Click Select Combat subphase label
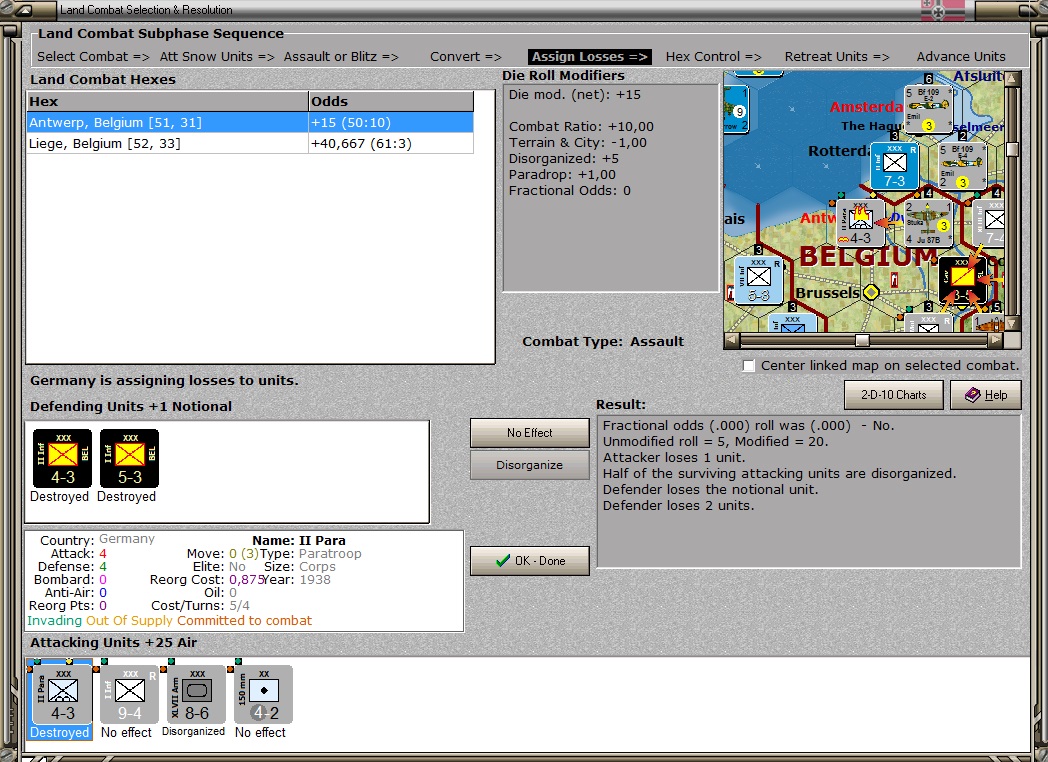This screenshot has width=1048, height=762. pos(93,57)
